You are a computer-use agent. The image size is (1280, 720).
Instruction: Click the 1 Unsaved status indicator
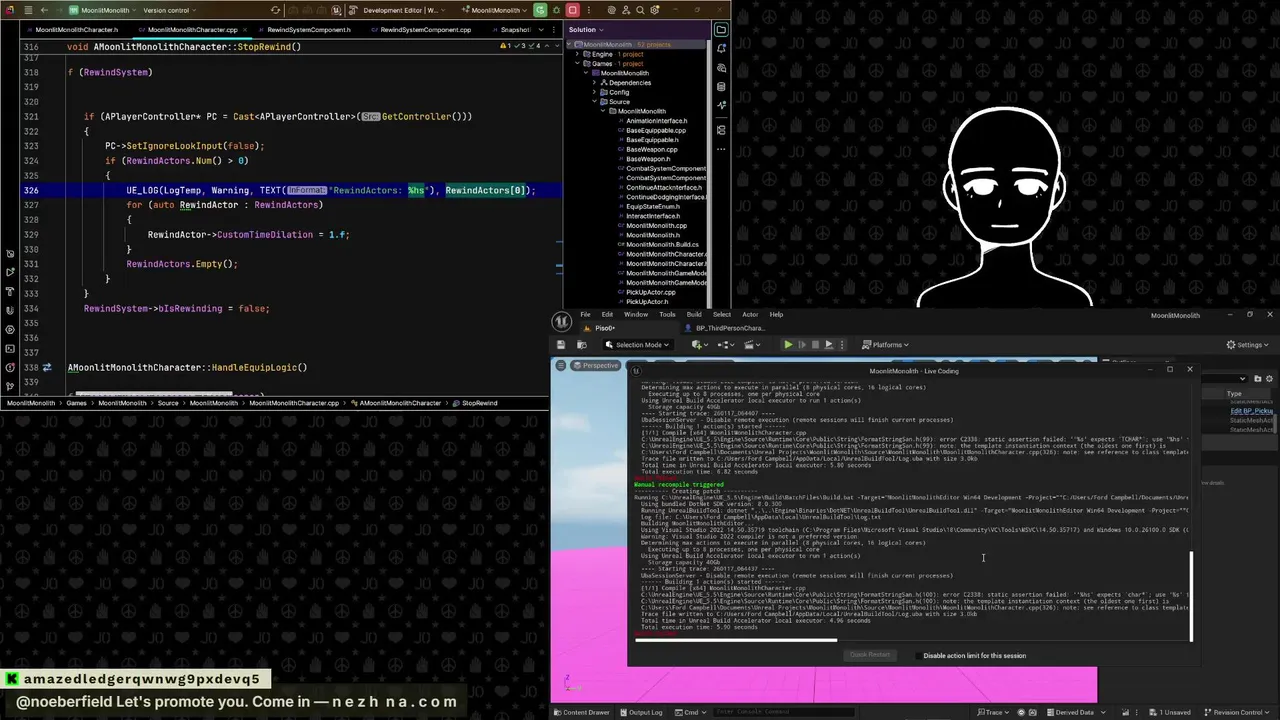[x=1170, y=712]
